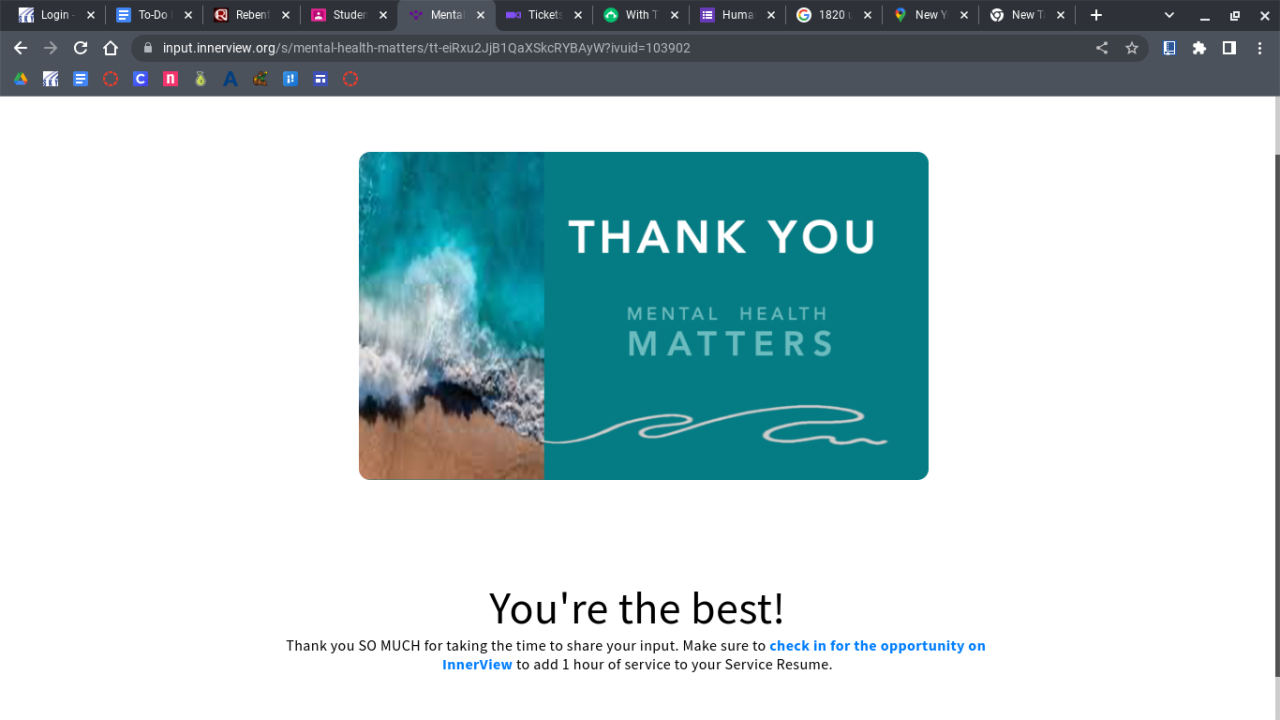Screen dimensions: 1280x720
Task: Go back to the previous page
Action: 20,48
